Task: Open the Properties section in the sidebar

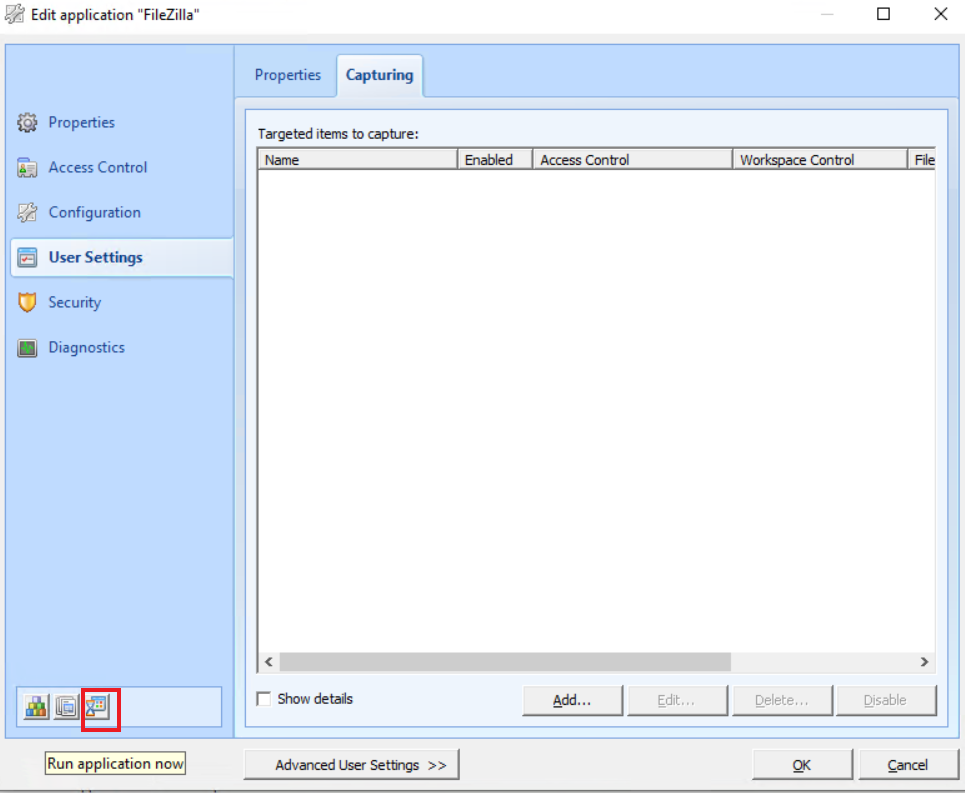Action: pyautogui.click(x=81, y=122)
